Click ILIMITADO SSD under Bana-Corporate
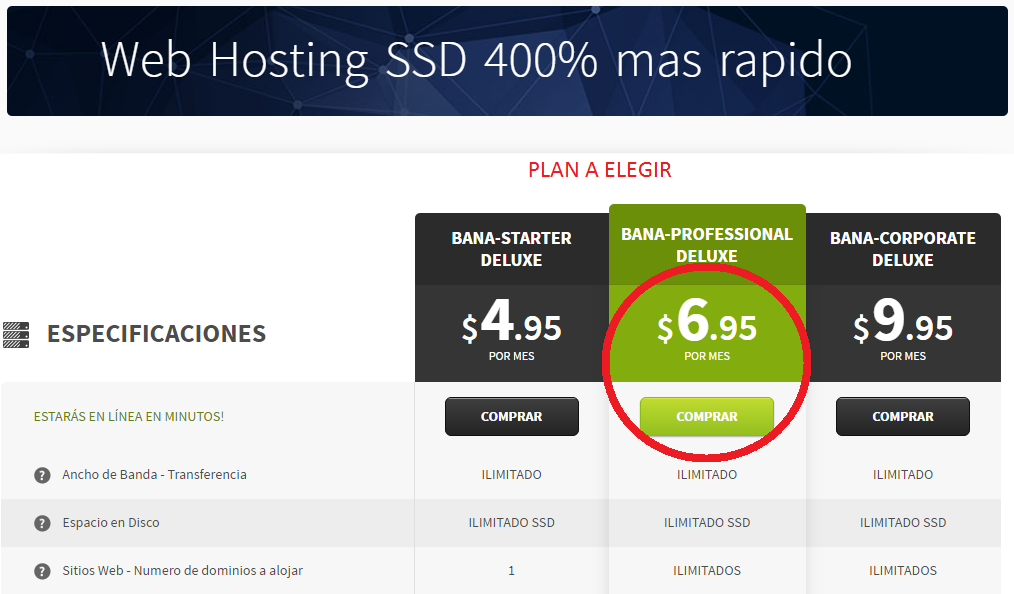The image size is (1014, 594). tap(903, 522)
